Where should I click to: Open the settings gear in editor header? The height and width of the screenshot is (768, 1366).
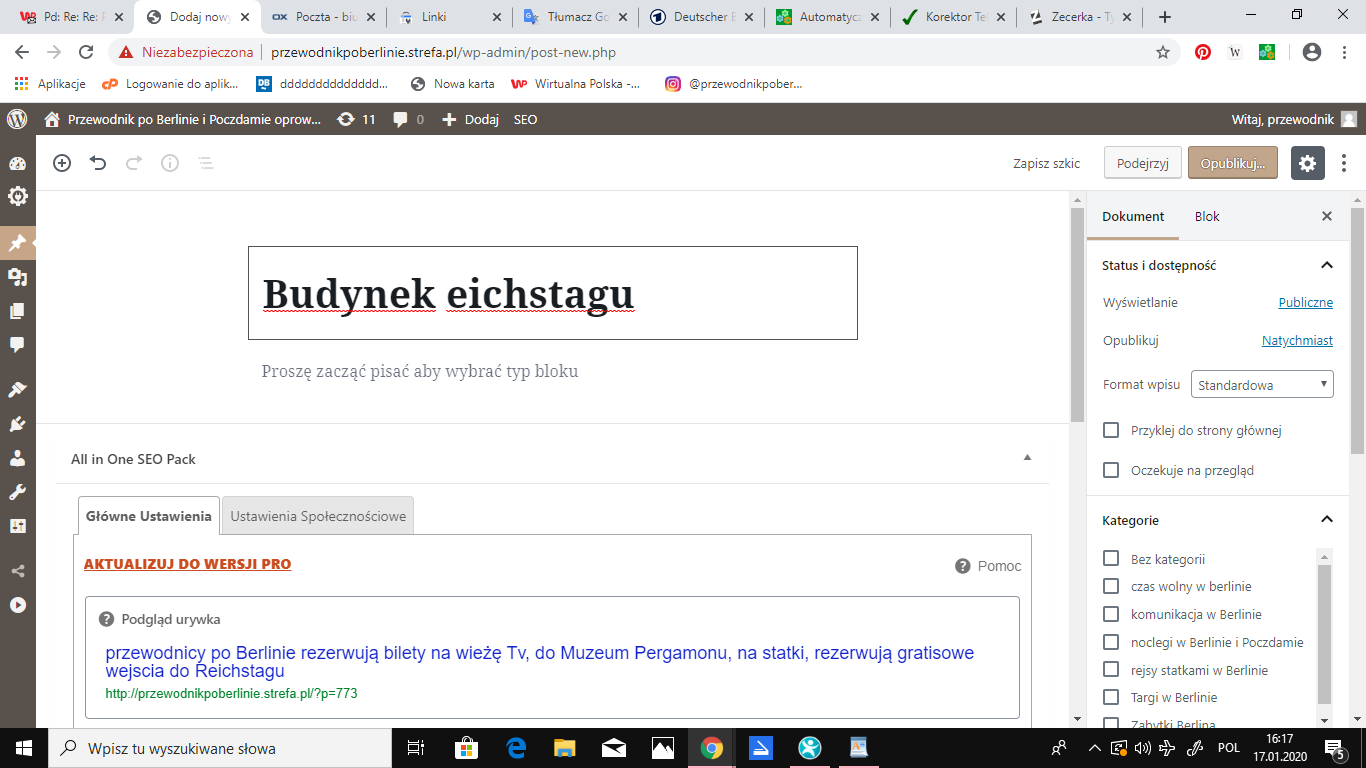[x=1307, y=163]
